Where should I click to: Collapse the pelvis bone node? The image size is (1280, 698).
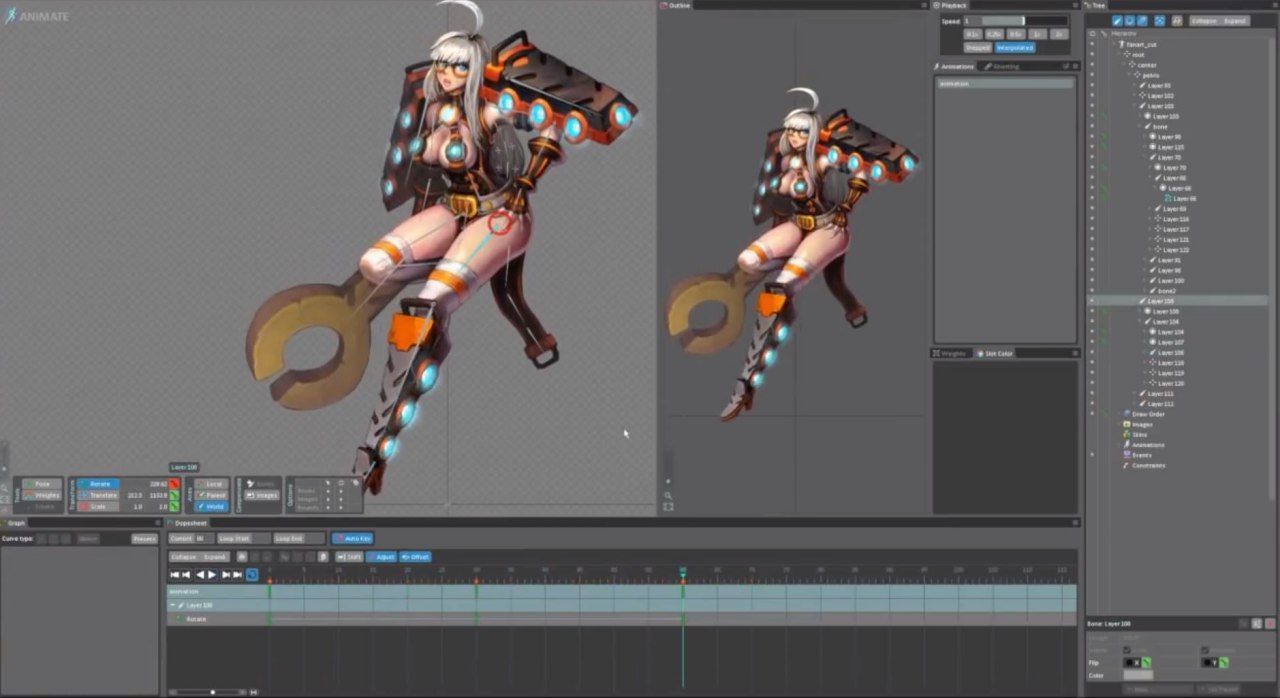(1129, 75)
